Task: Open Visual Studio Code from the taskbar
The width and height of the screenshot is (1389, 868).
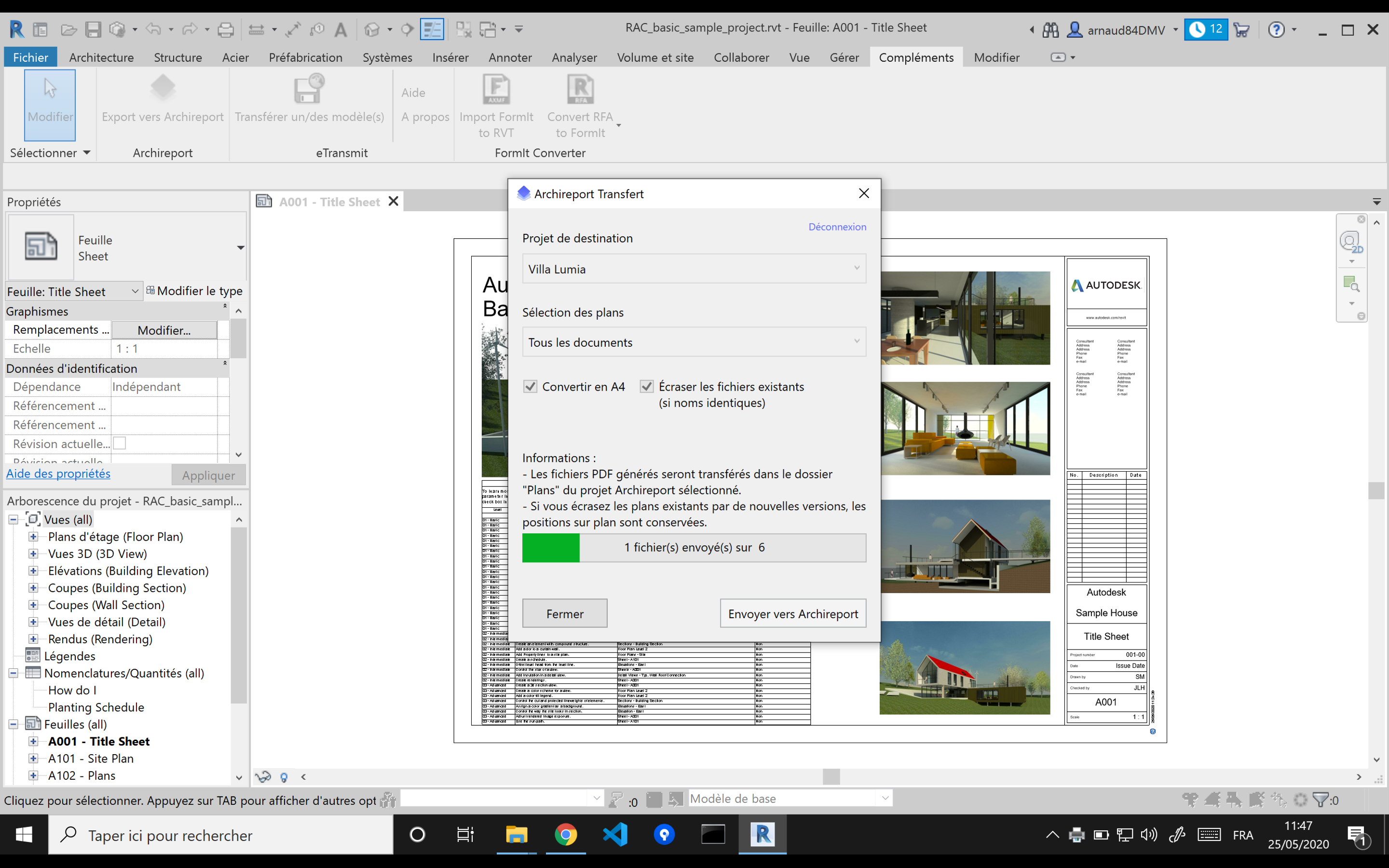Action: coord(615,834)
